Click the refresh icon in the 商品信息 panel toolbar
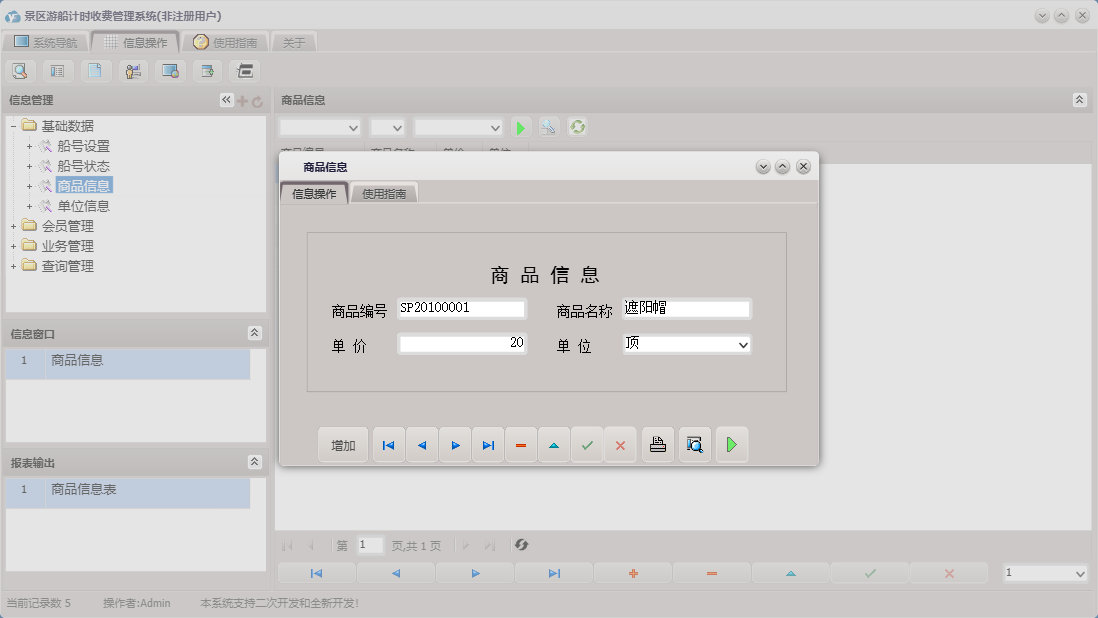 [x=578, y=127]
